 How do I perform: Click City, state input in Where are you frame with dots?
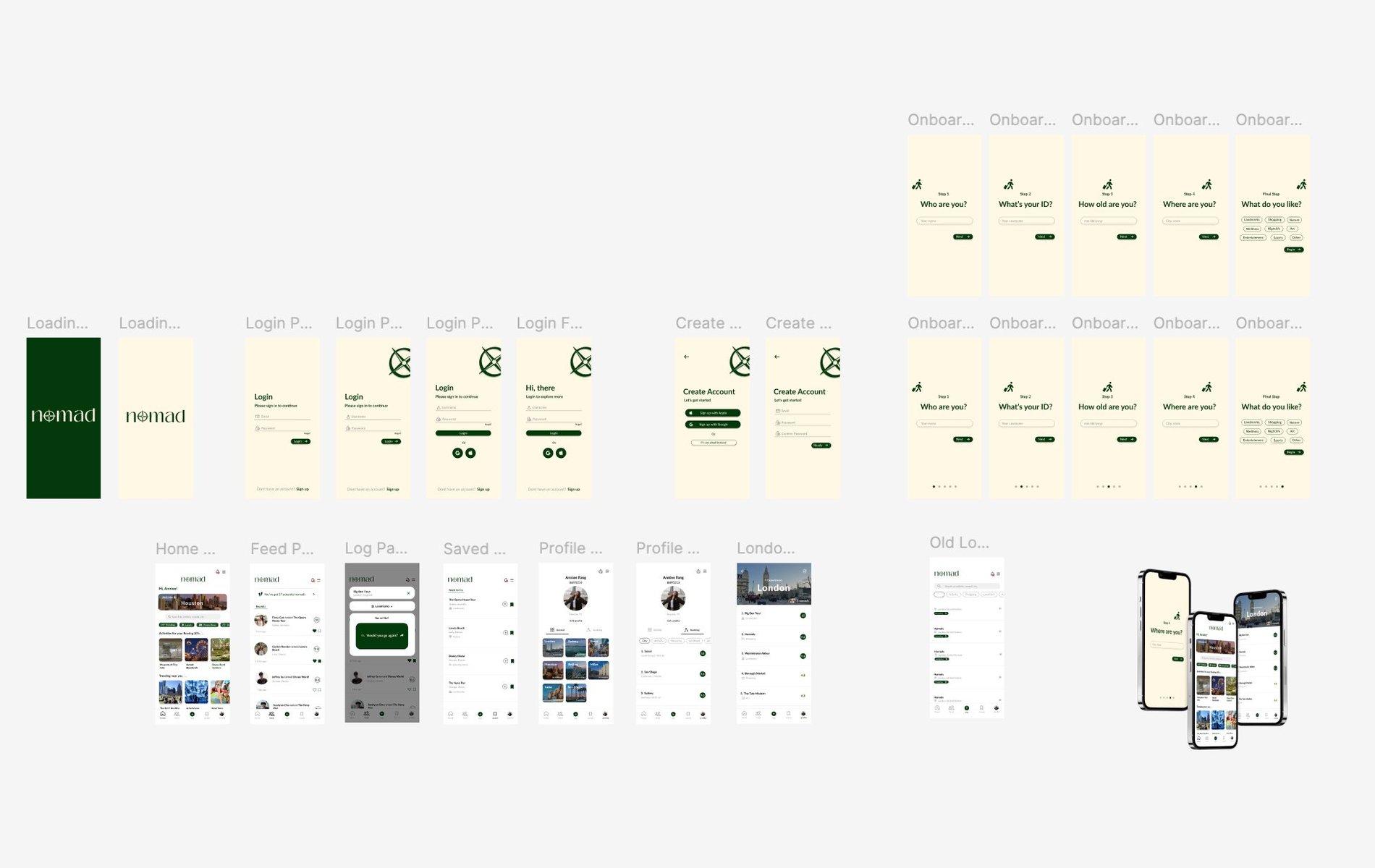click(1190, 423)
